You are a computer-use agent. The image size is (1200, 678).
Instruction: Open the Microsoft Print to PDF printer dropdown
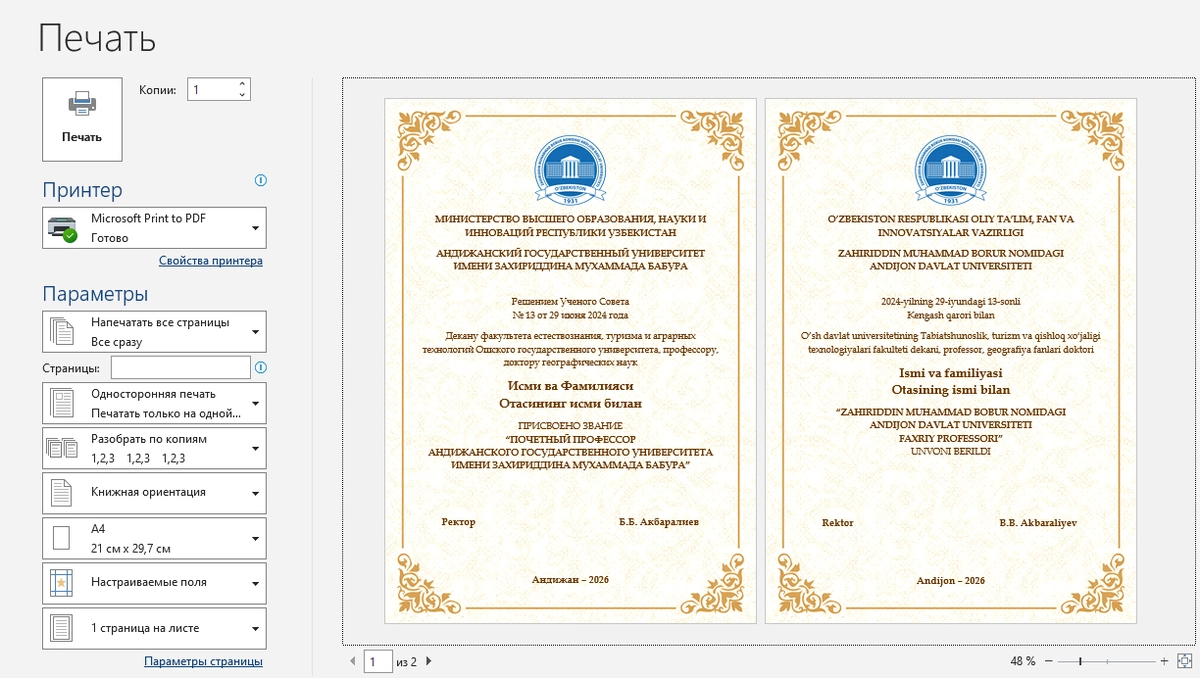coord(154,228)
